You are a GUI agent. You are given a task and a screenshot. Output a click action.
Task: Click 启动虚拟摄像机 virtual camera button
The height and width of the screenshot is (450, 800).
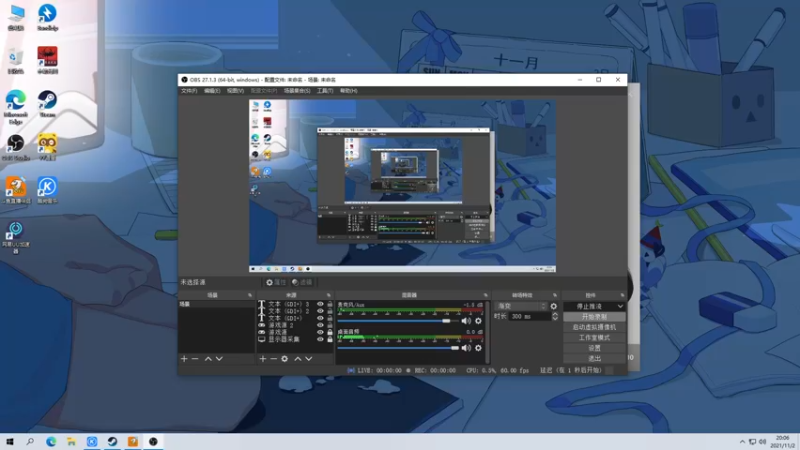pyautogui.click(x=594, y=327)
